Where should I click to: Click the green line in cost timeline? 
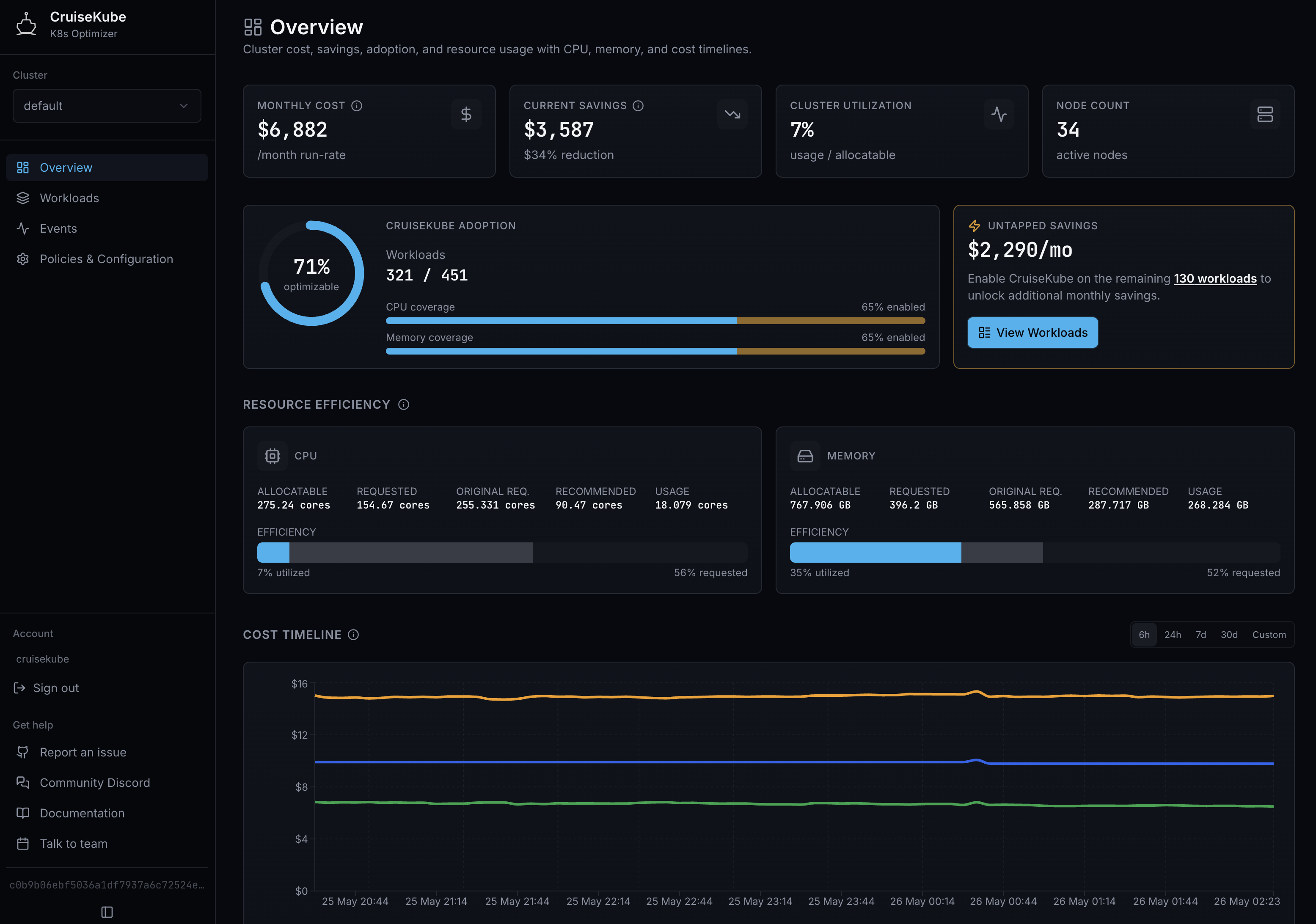(794, 803)
